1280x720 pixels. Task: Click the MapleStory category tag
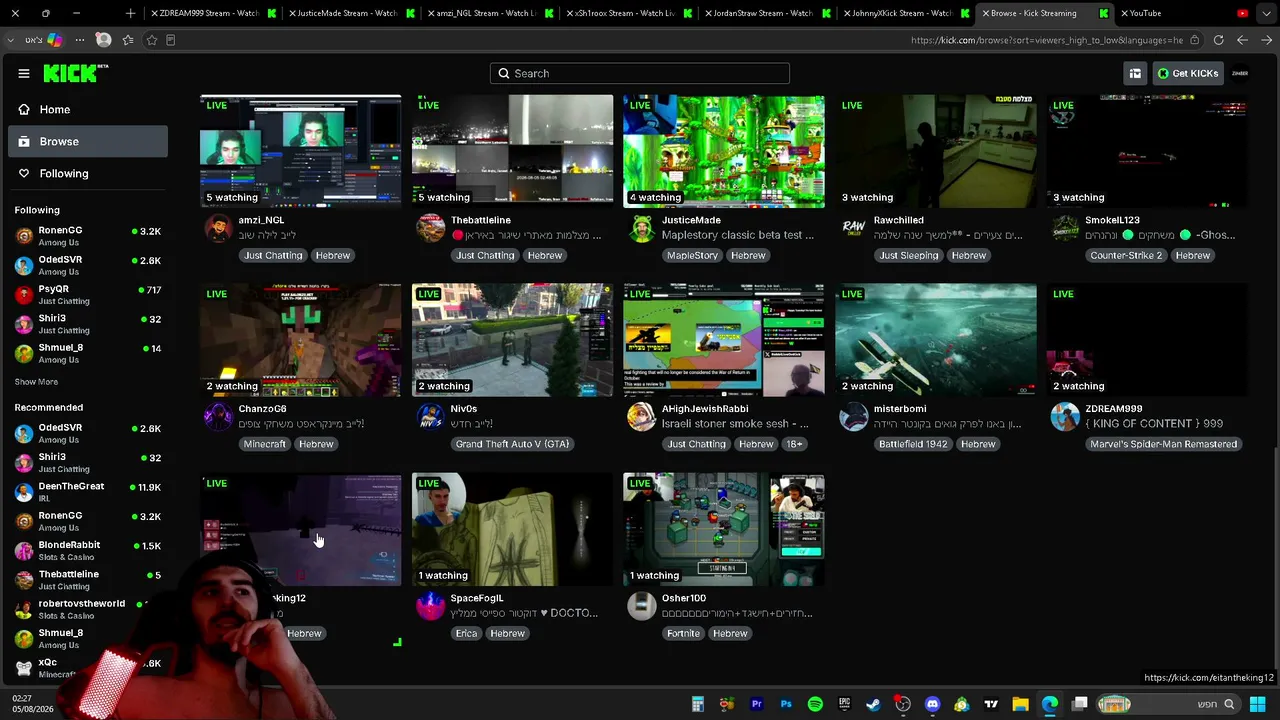(x=692, y=255)
